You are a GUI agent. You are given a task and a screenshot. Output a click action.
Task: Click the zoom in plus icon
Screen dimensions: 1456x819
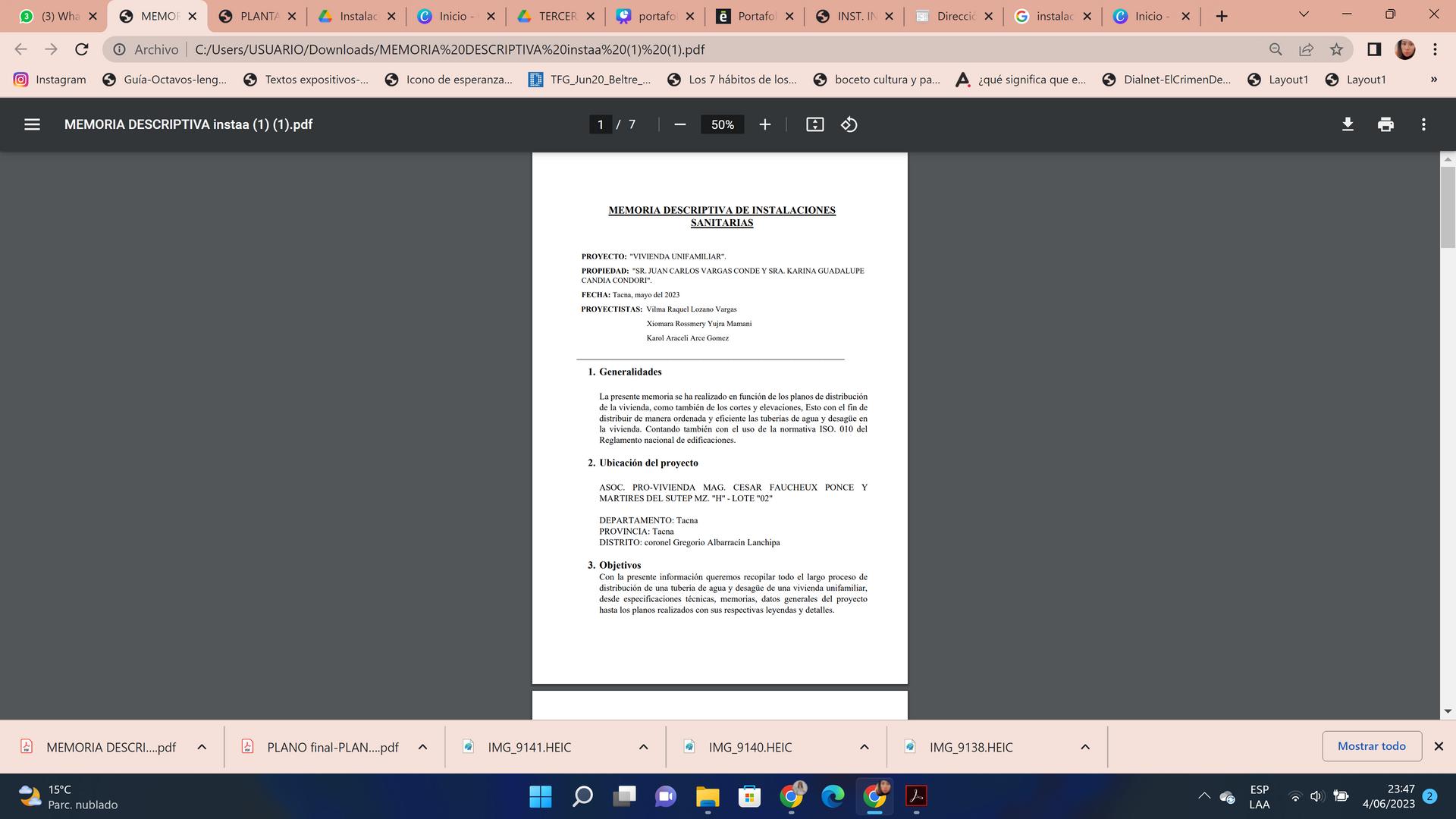[764, 124]
